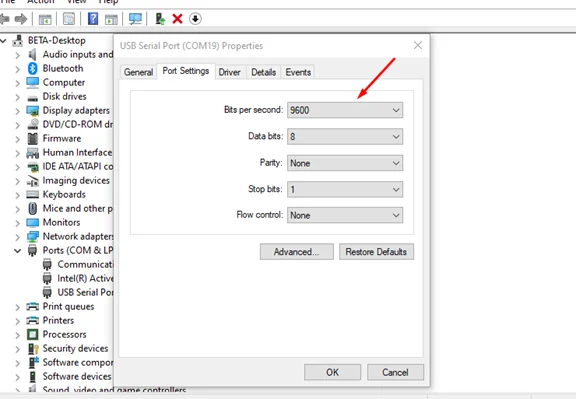The width and height of the screenshot is (576, 399).
Task: Click the Imaging devices icon
Action: (33, 181)
